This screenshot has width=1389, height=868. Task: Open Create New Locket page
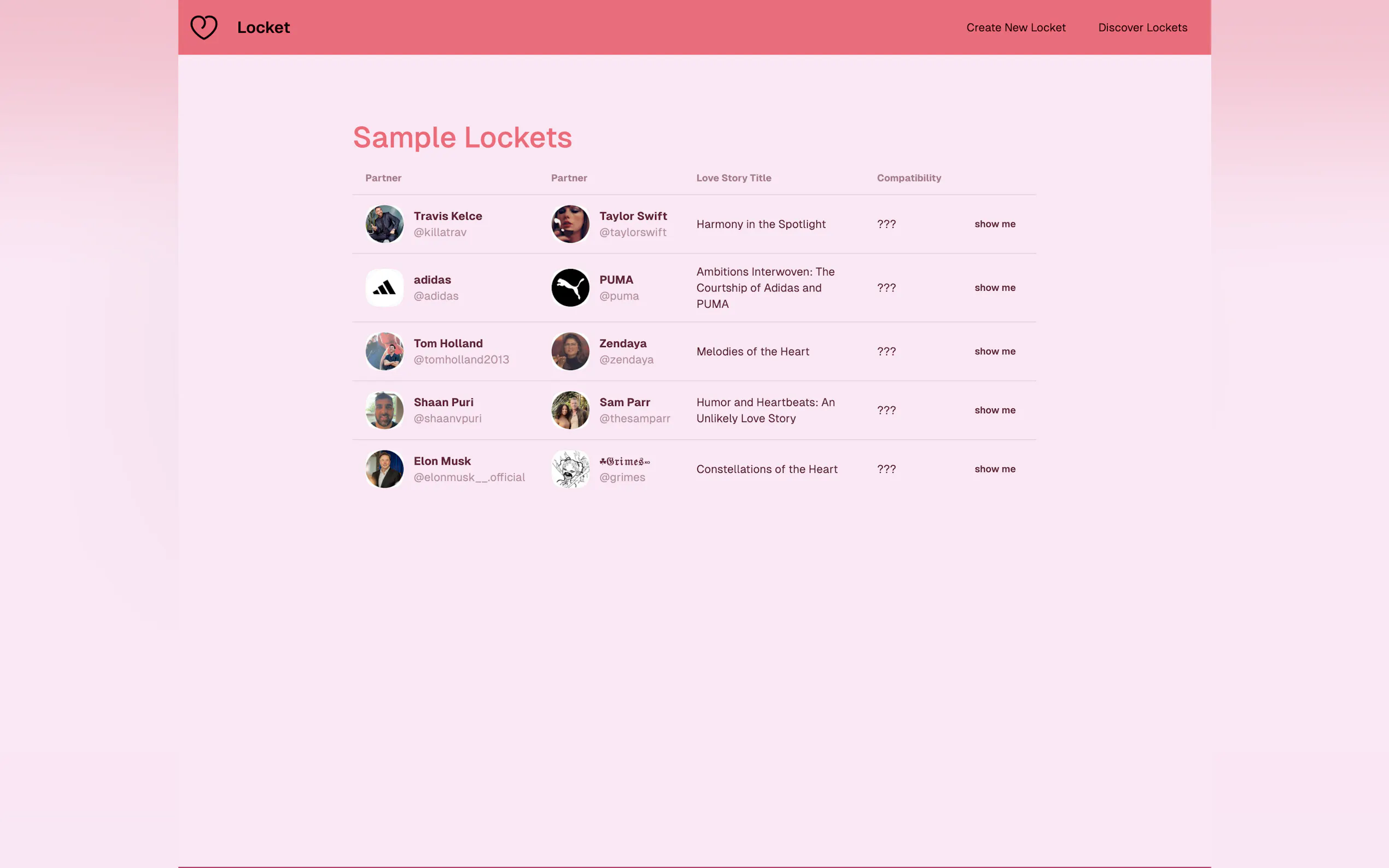point(1015,27)
